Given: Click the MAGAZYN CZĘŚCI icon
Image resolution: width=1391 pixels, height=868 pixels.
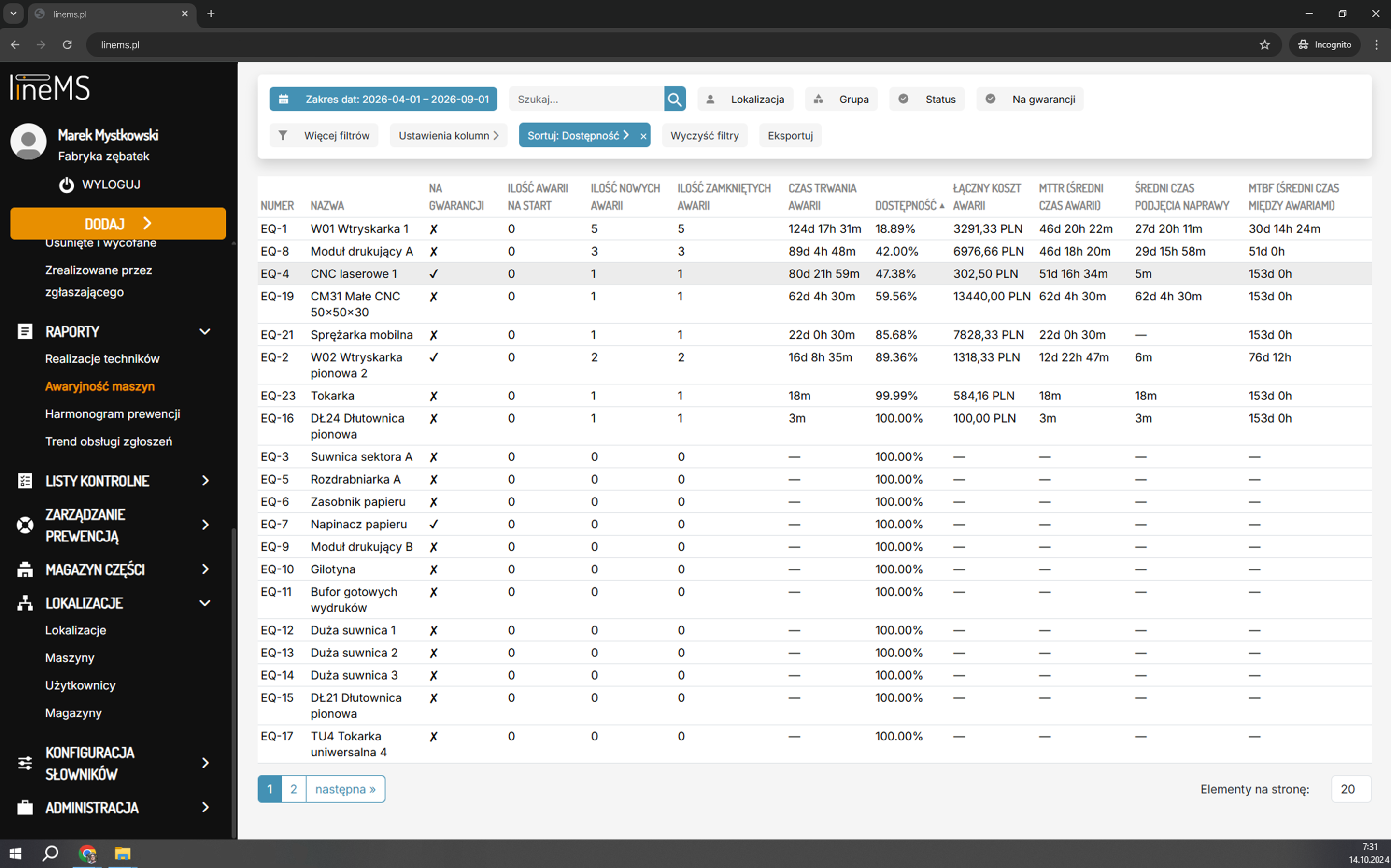Looking at the screenshot, I should (25, 569).
